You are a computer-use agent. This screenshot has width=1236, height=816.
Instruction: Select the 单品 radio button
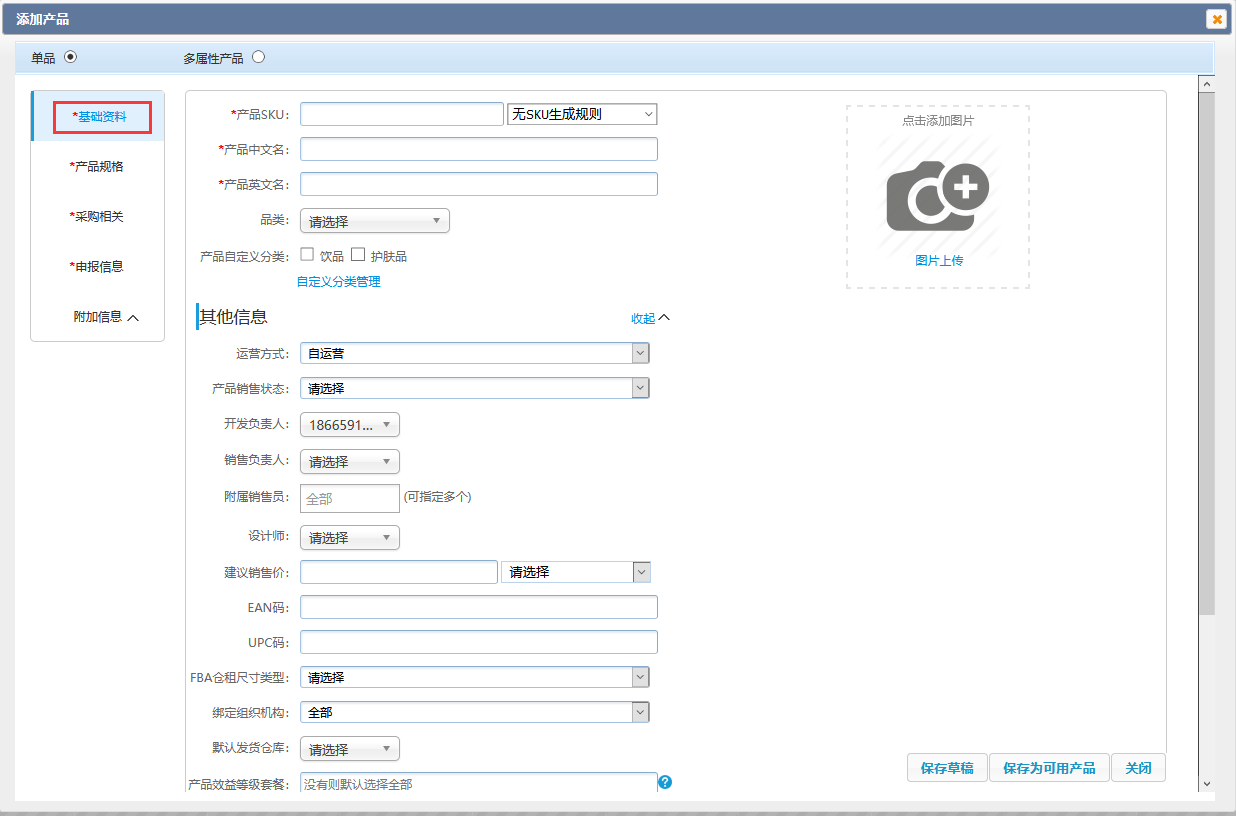(x=70, y=57)
